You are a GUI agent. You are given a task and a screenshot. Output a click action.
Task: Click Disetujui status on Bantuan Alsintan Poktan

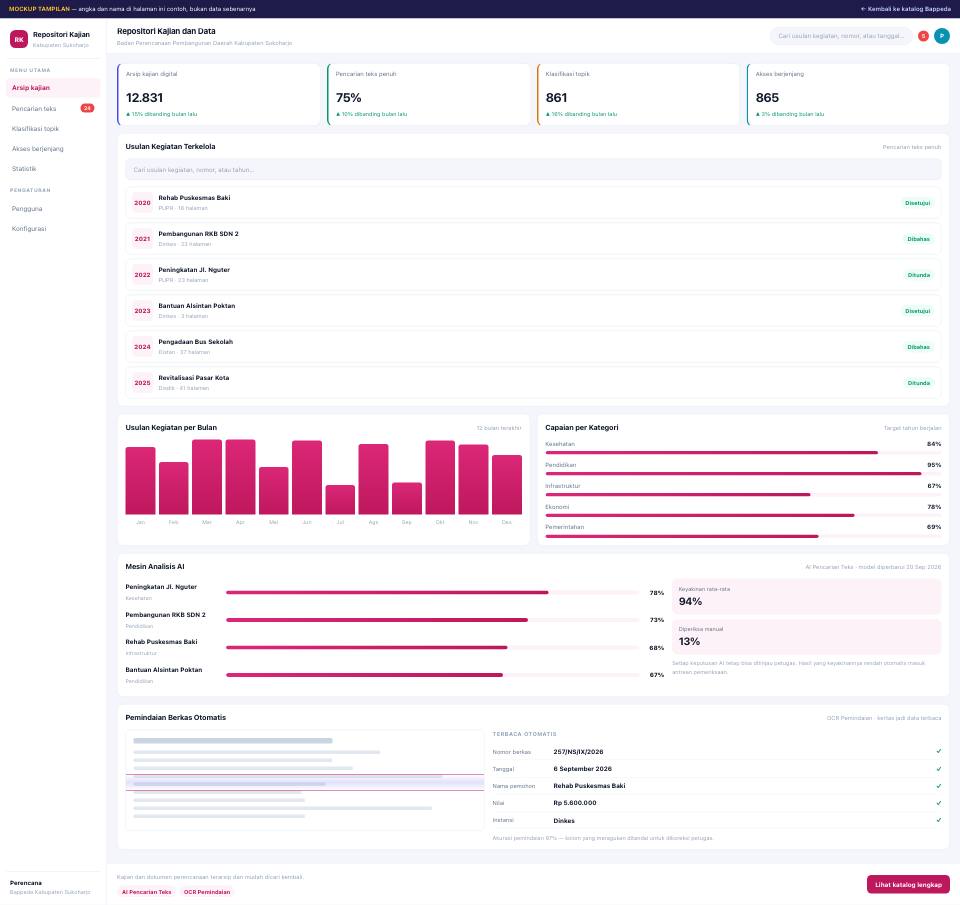point(917,311)
